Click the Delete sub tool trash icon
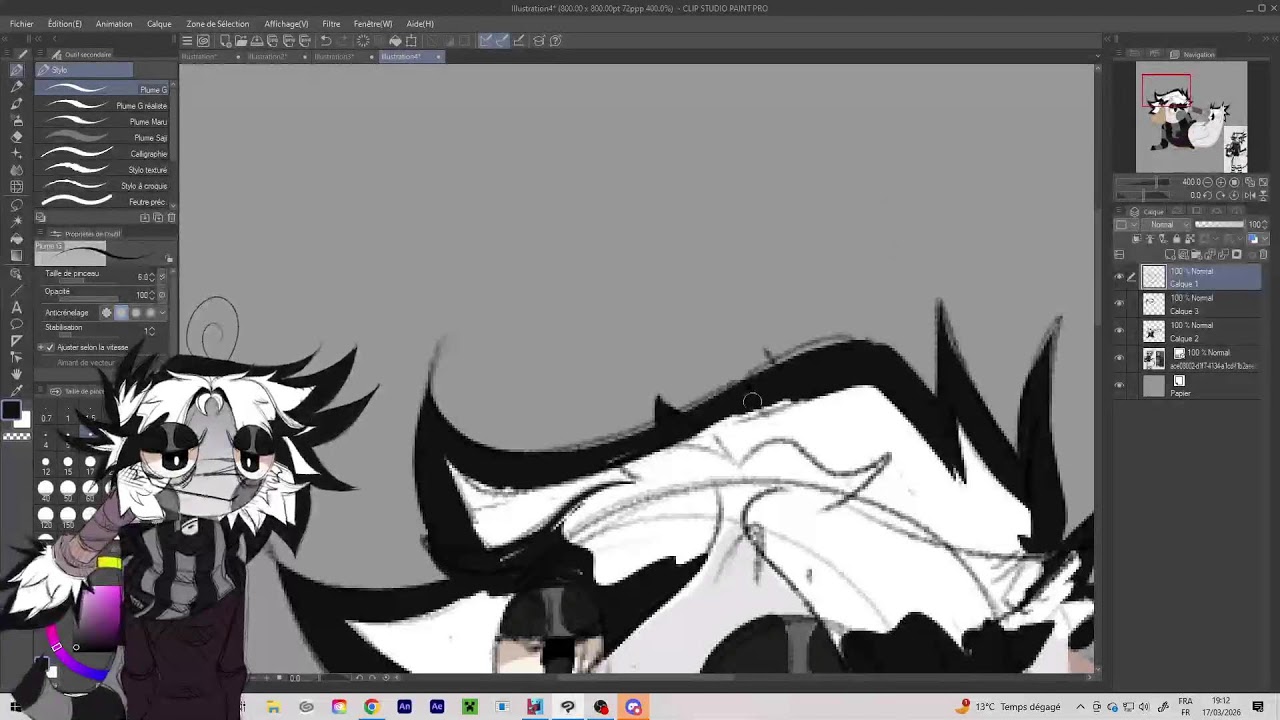 171,218
